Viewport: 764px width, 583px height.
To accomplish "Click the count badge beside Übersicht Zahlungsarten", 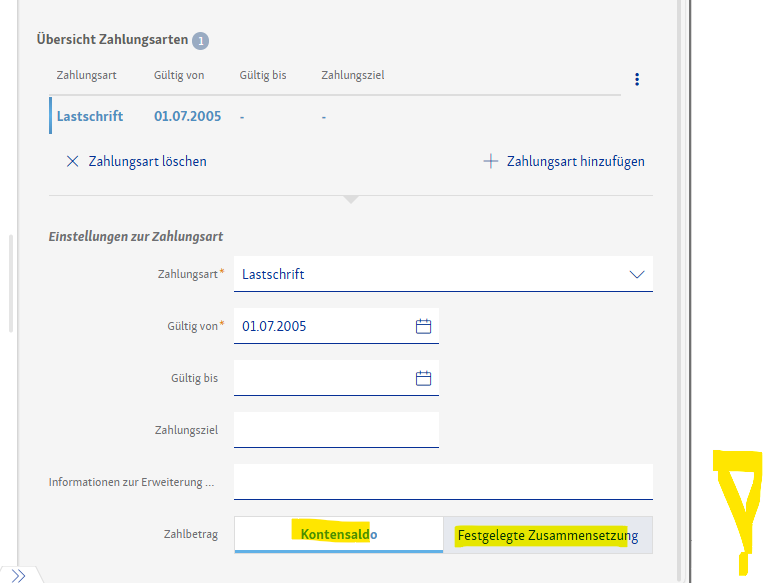I will click(x=201, y=41).
